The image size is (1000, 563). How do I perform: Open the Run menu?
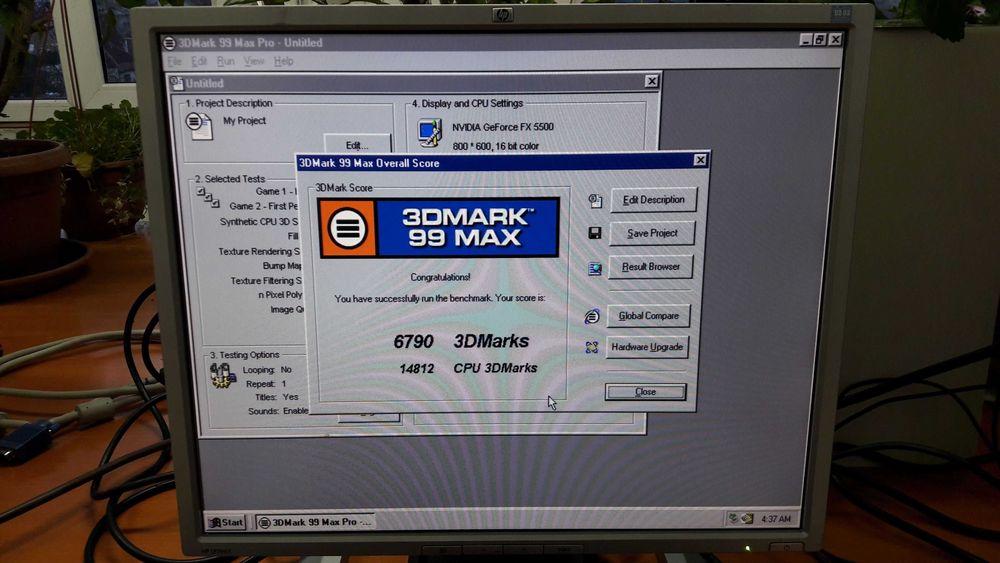point(225,61)
